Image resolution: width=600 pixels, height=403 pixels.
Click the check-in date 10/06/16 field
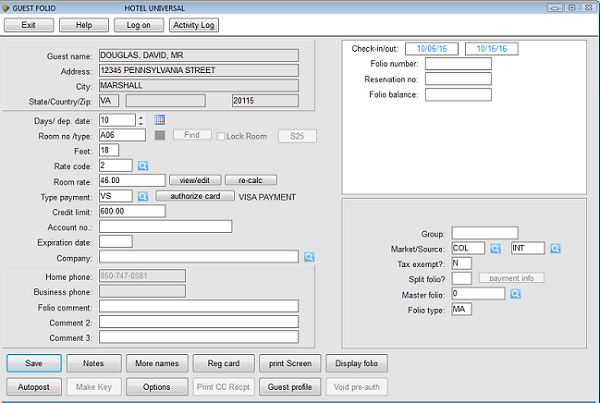coord(432,49)
